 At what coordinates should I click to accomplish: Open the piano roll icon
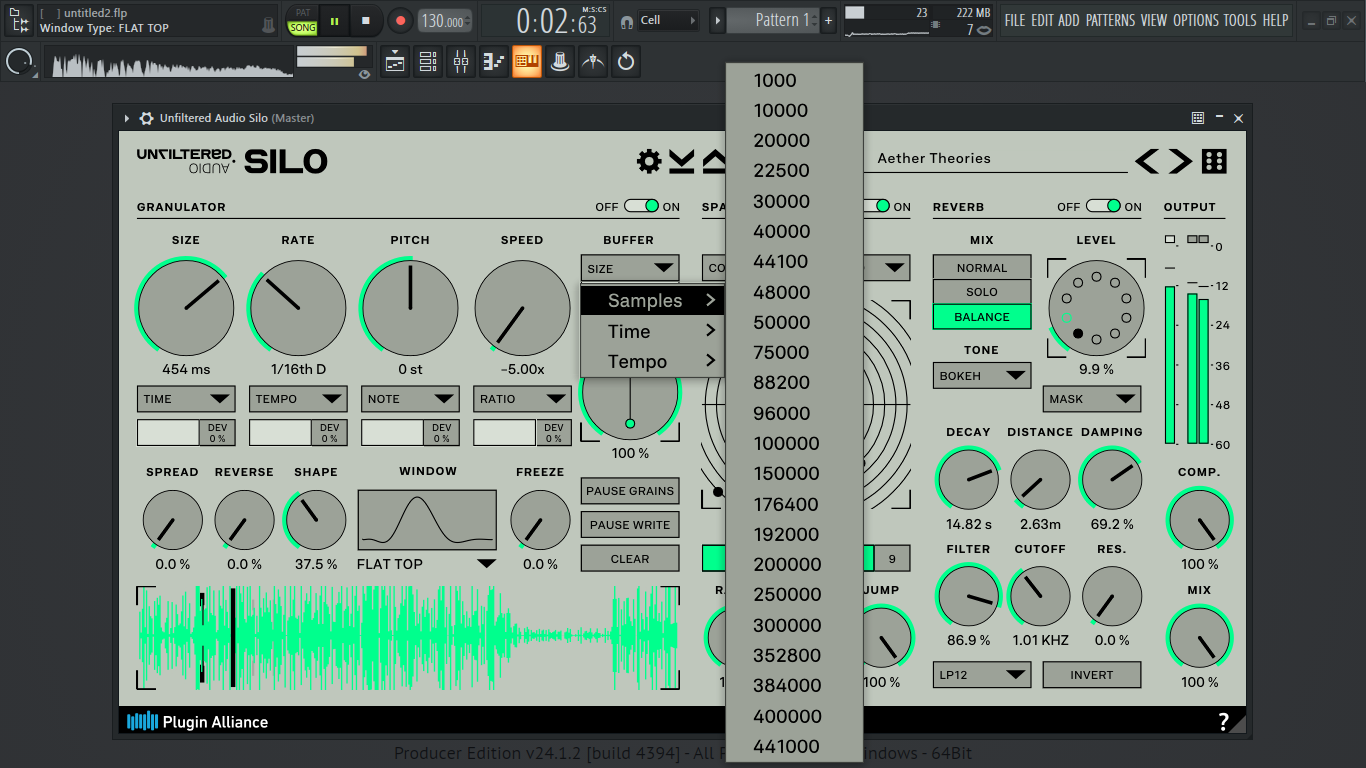494,62
